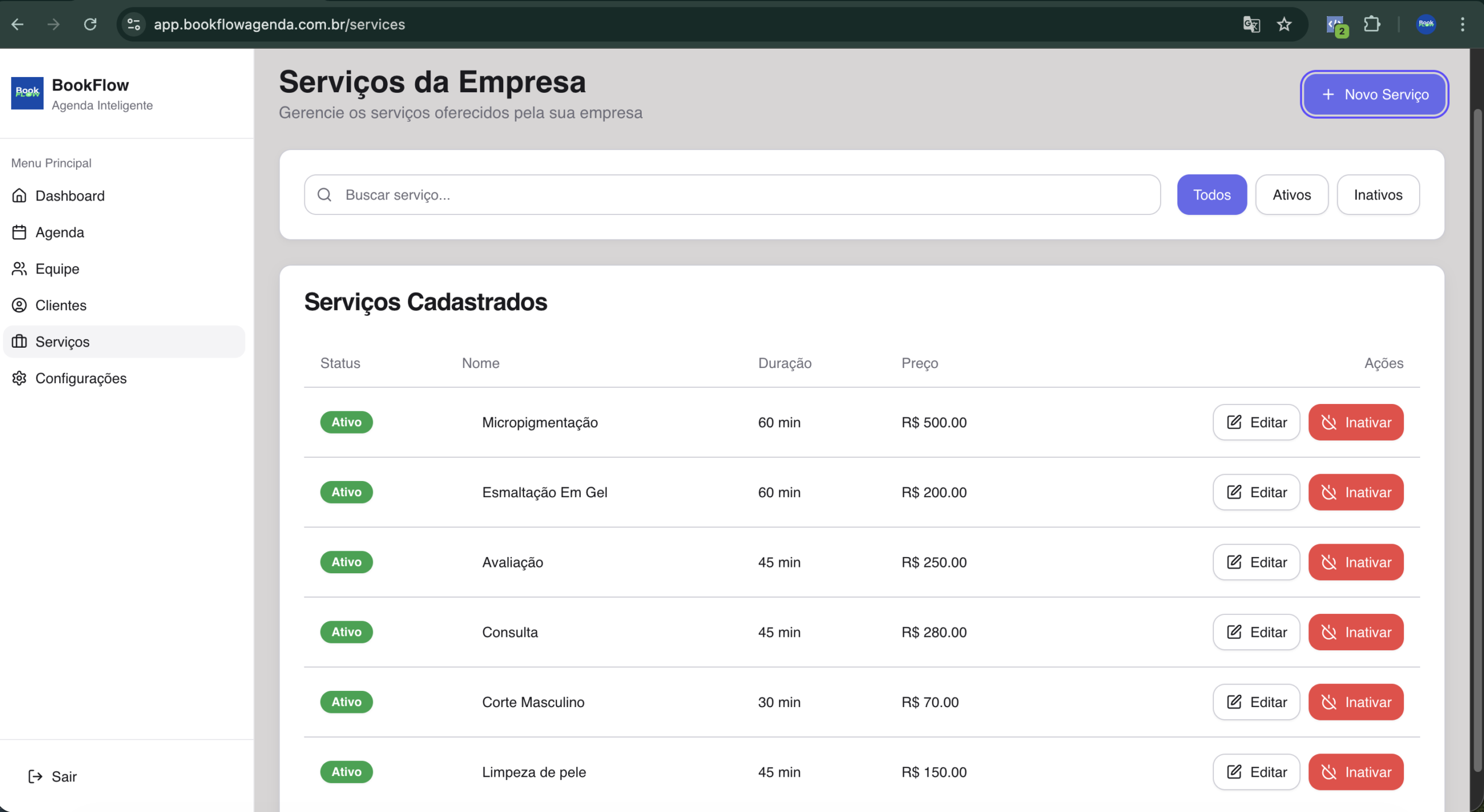Inativar the Avaliação service
Viewport: 1484px width, 812px height.
tap(1355, 562)
